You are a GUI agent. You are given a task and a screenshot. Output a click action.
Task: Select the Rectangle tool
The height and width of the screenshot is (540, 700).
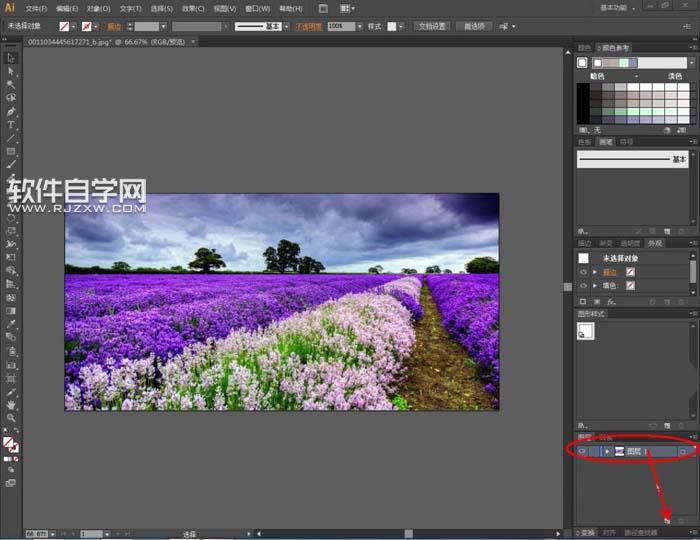point(11,150)
